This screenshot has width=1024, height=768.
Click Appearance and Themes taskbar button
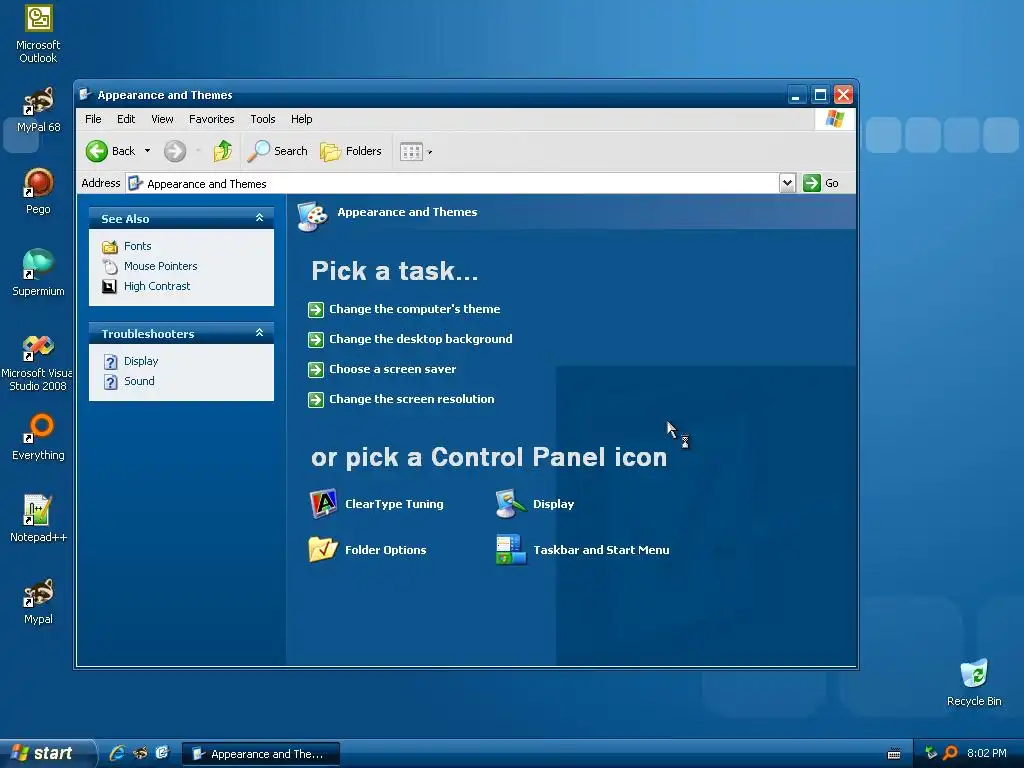[261, 754]
